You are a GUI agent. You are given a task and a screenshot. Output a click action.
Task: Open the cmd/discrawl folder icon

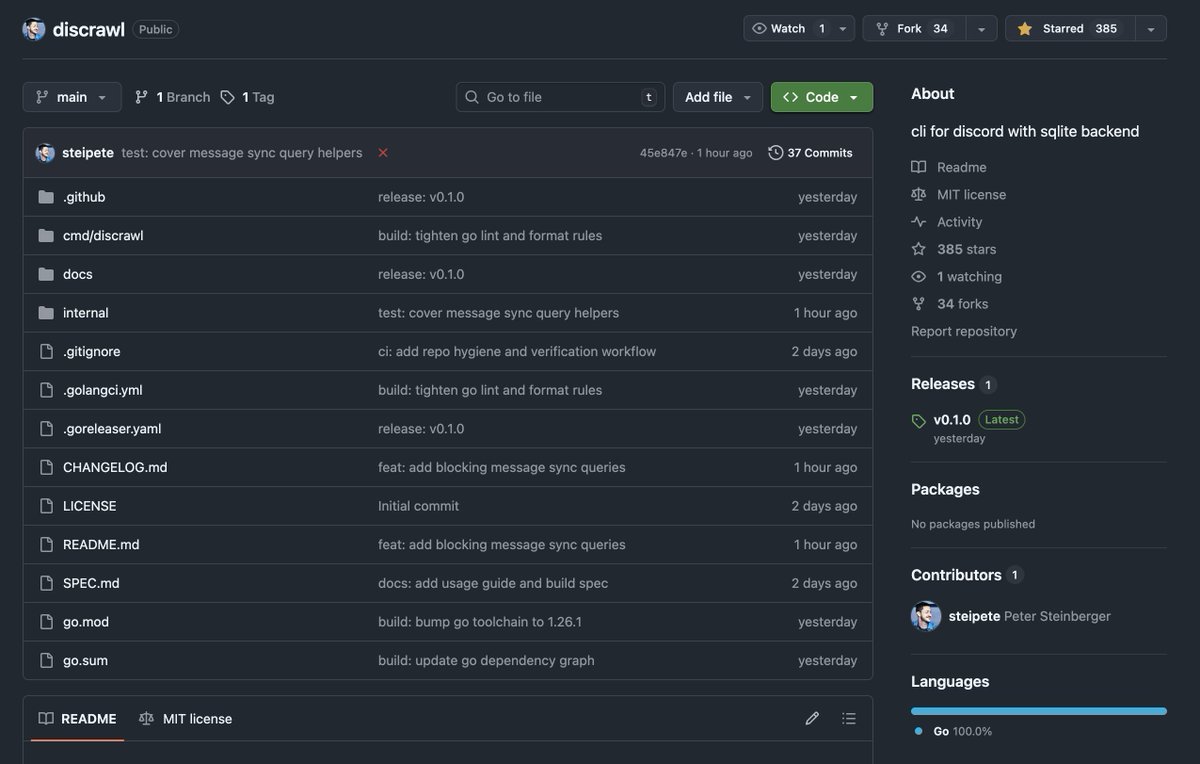click(x=46, y=236)
